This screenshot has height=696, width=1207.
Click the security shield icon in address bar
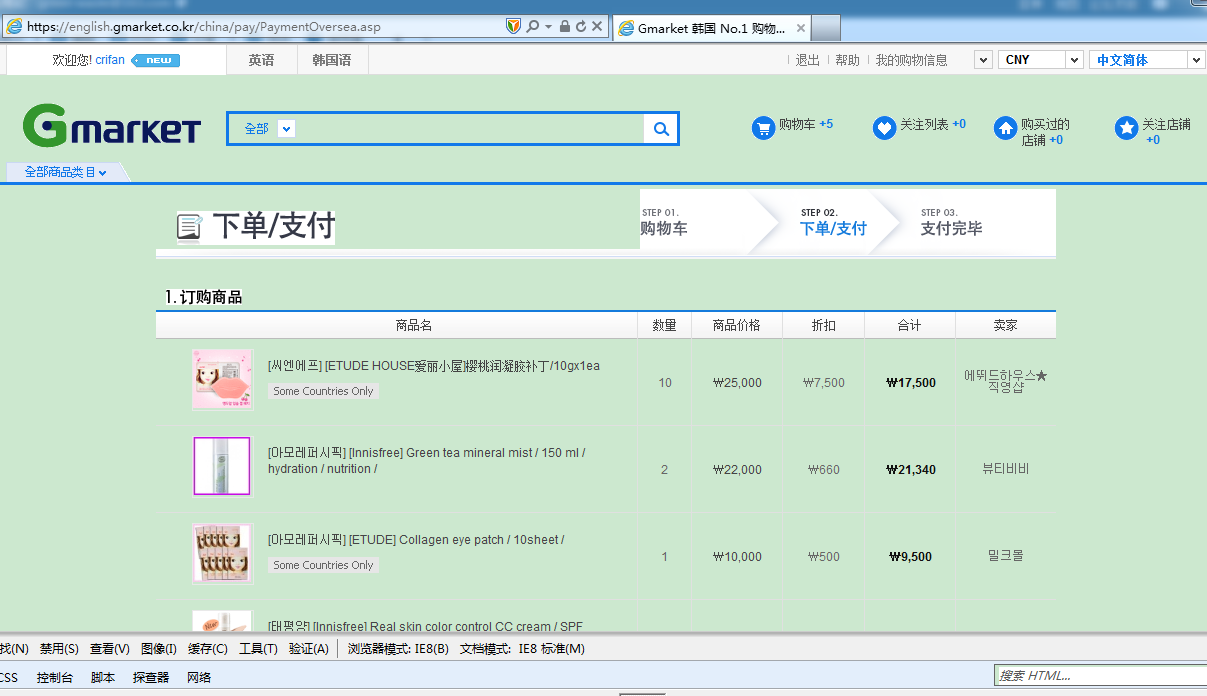pyautogui.click(x=513, y=26)
